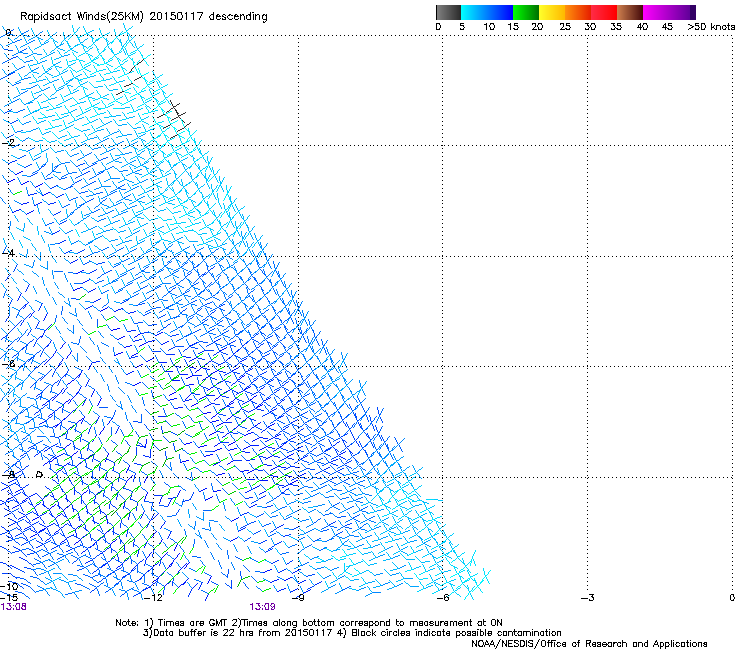Click the '25' legend scale number
The width and height of the screenshot is (740, 650).
pyautogui.click(x=565, y=27)
